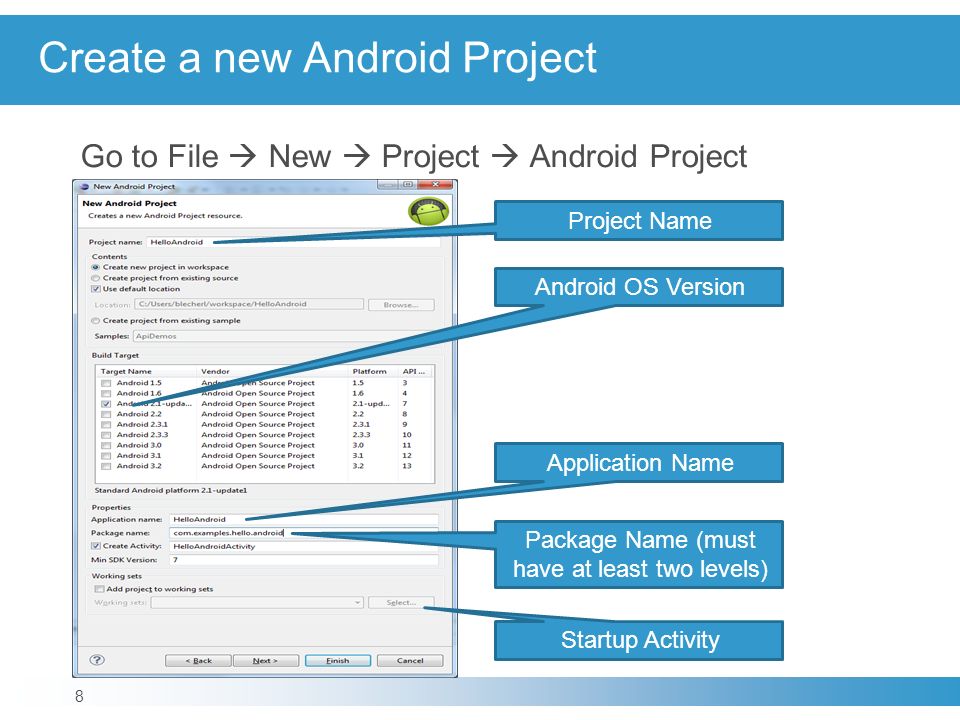Click the Project name text field
The image size is (960, 720).
pos(293,242)
